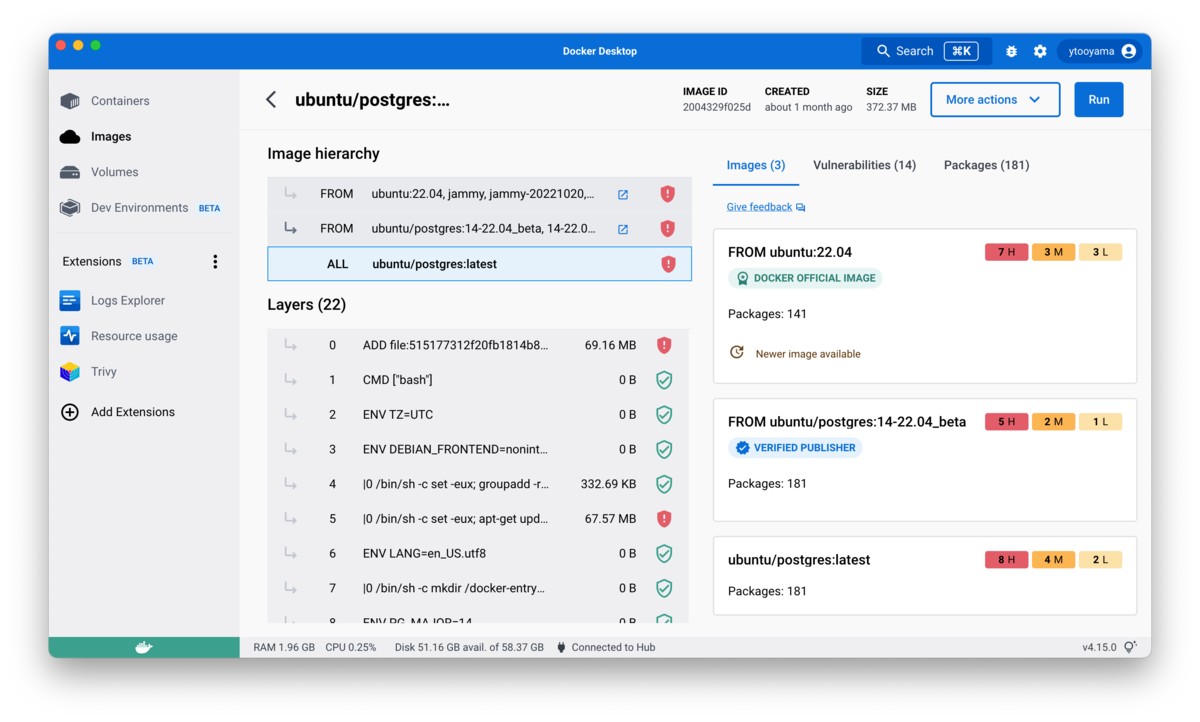Click the v4.15.0 version label
This screenshot has height=722, width=1200.
point(1099,648)
